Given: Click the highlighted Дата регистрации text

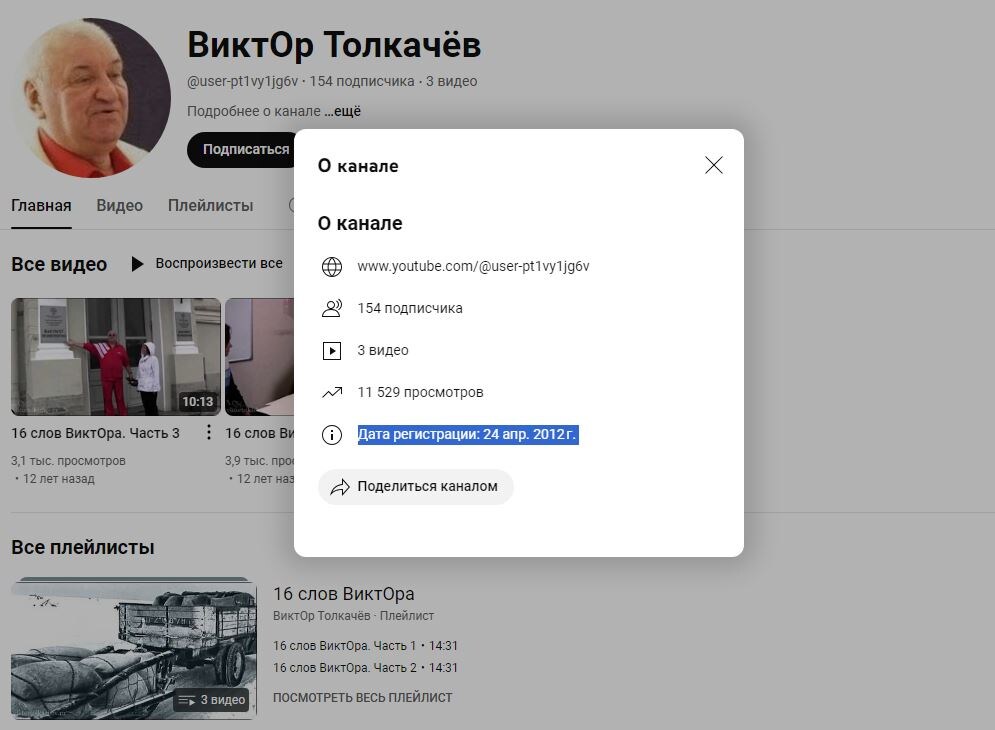Looking at the screenshot, I should pos(468,435).
